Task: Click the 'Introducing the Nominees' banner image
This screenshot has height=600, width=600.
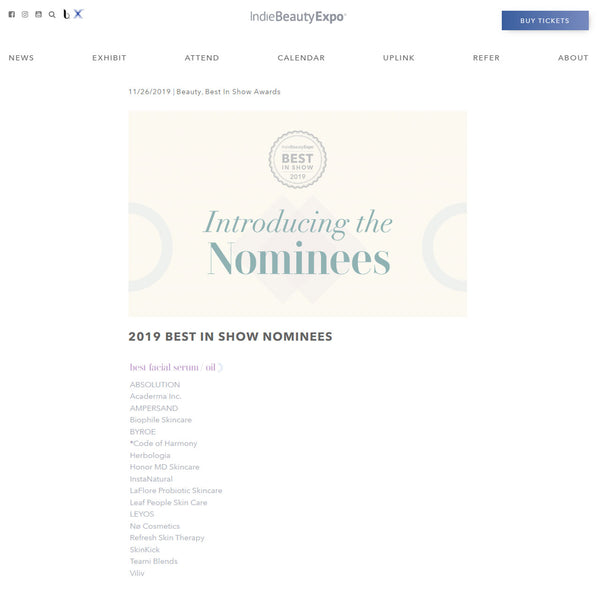Action: [297, 214]
